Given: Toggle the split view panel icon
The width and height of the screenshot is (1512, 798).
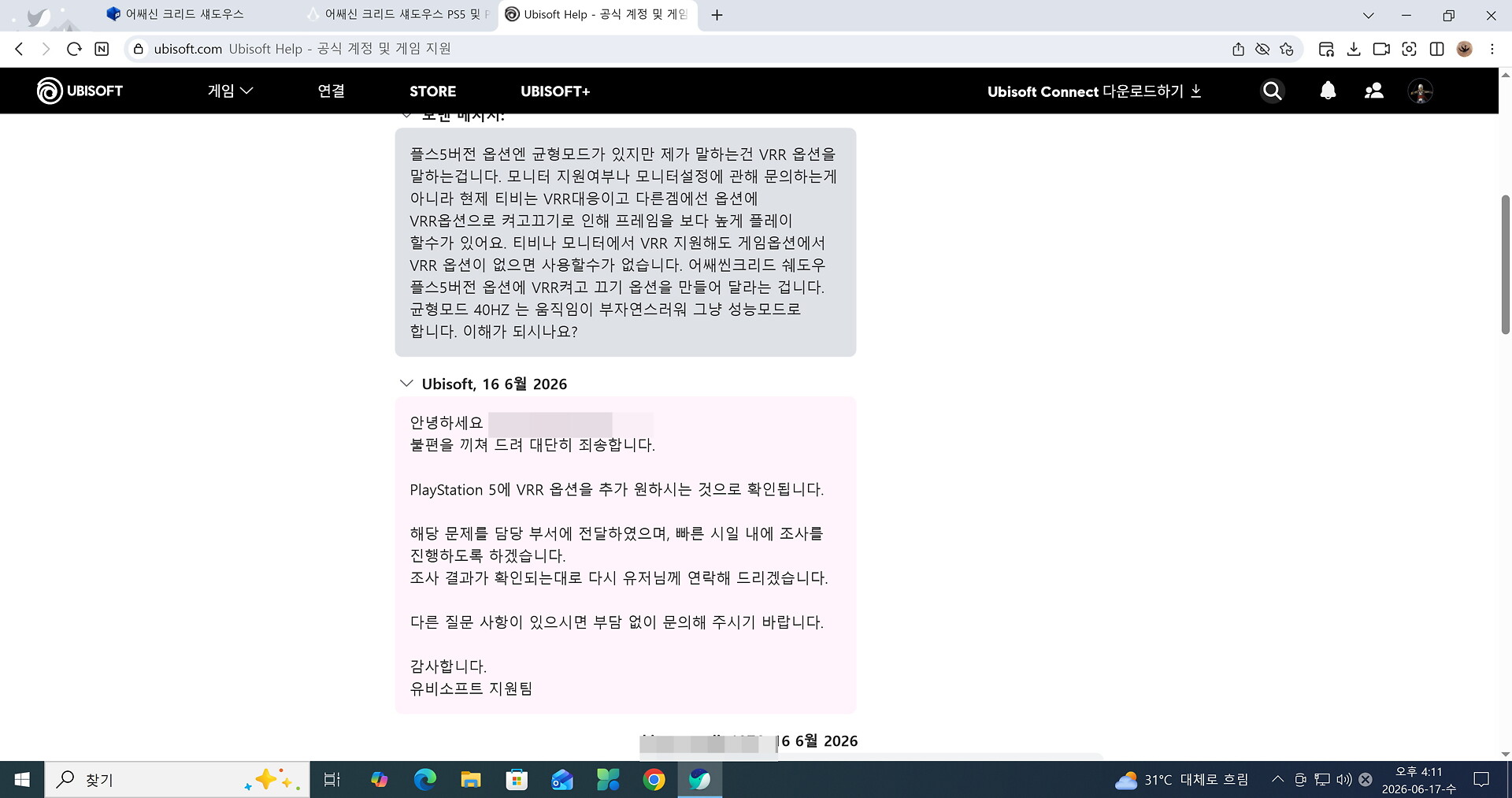Looking at the screenshot, I should (x=1436, y=49).
